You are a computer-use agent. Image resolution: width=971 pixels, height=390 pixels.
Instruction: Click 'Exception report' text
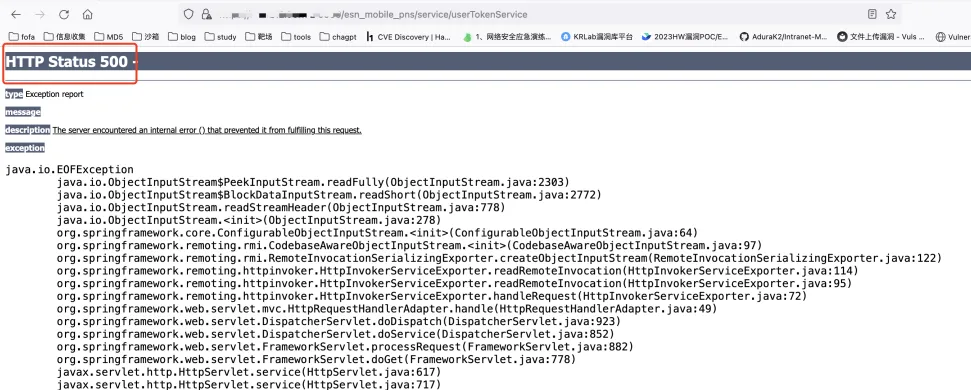click(x=54, y=94)
